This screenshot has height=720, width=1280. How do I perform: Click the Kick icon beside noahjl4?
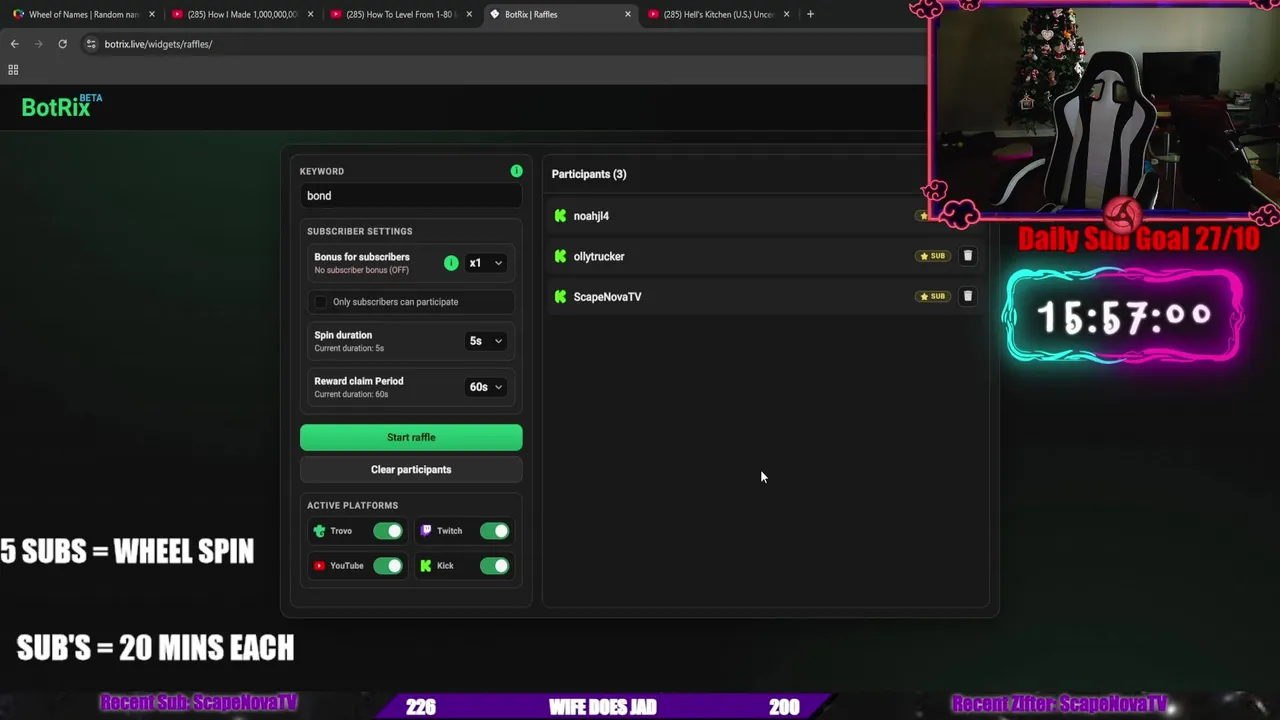pos(560,216)
